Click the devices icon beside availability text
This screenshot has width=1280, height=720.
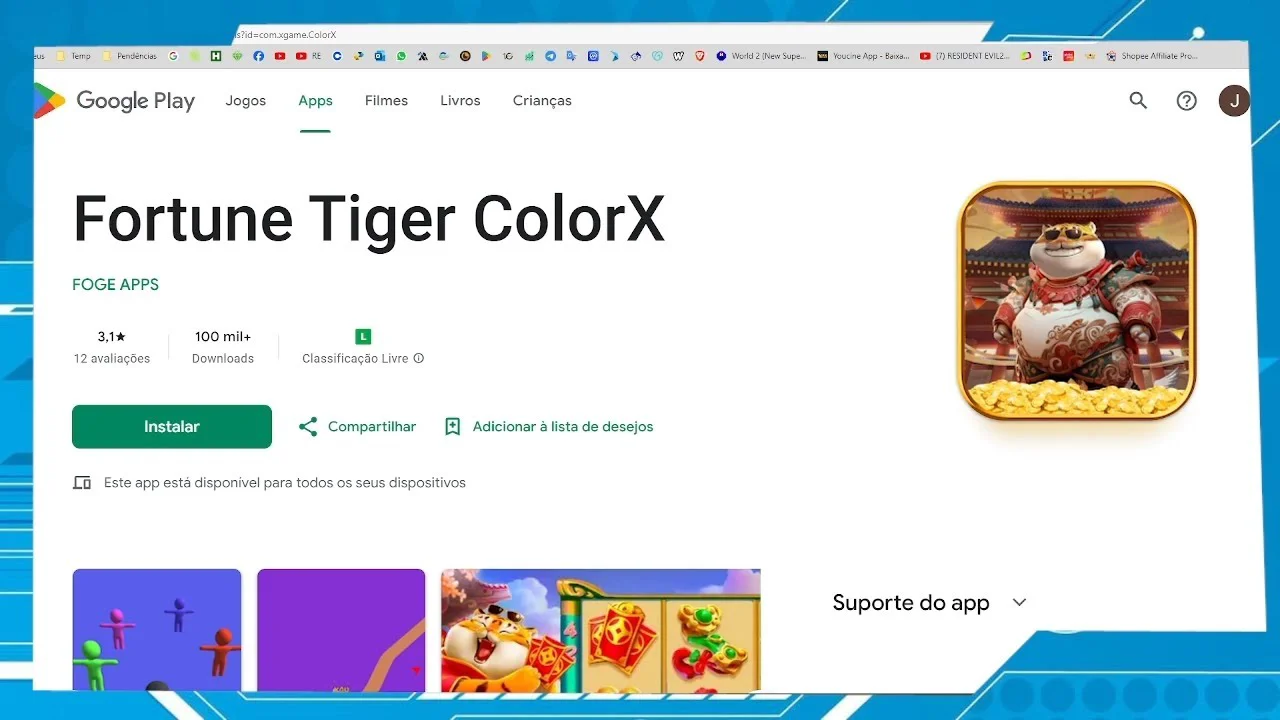(x=82, y=483)
